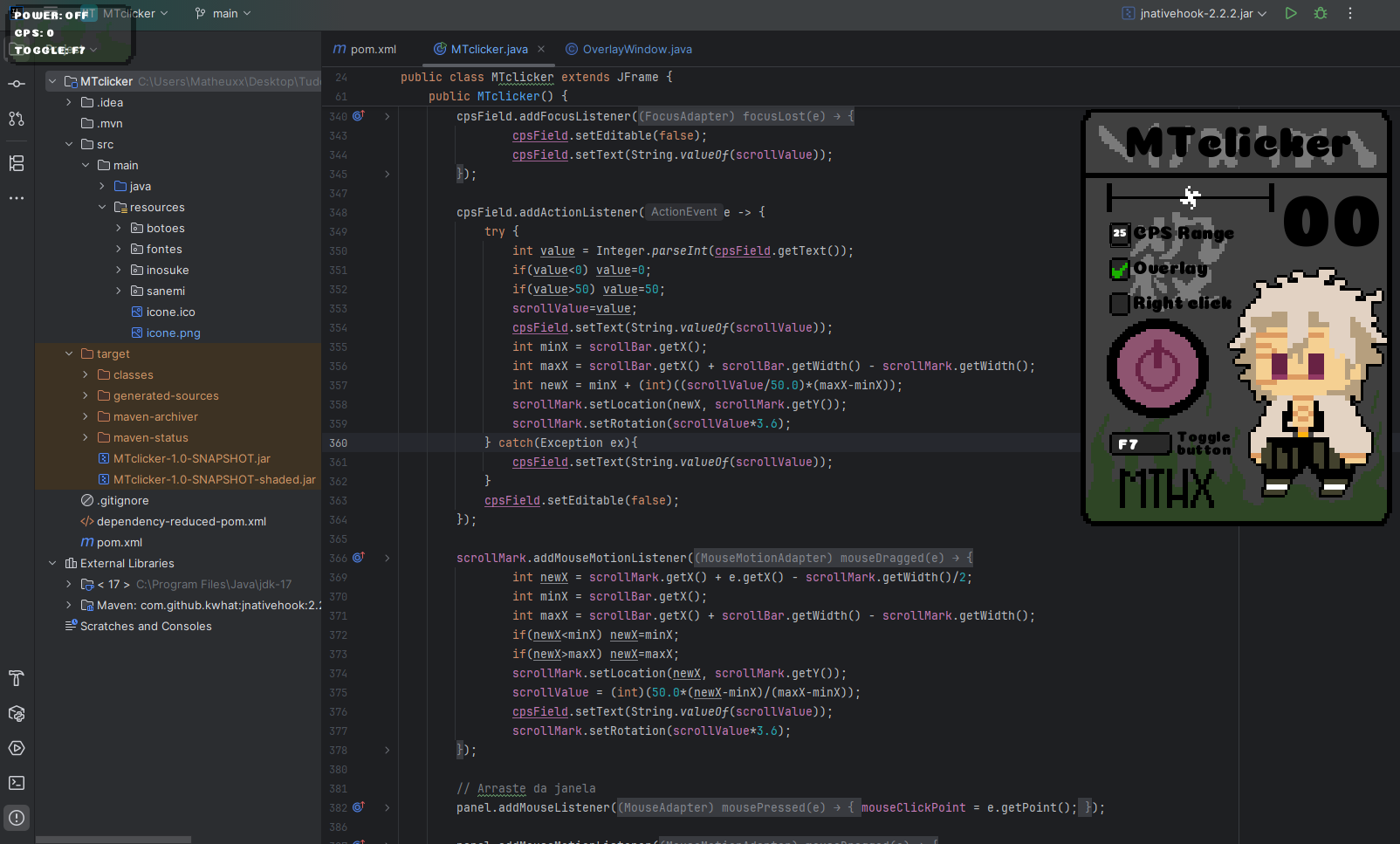Expand the .idea folder
1400x844 pixels.
click(x=69, y=102)
